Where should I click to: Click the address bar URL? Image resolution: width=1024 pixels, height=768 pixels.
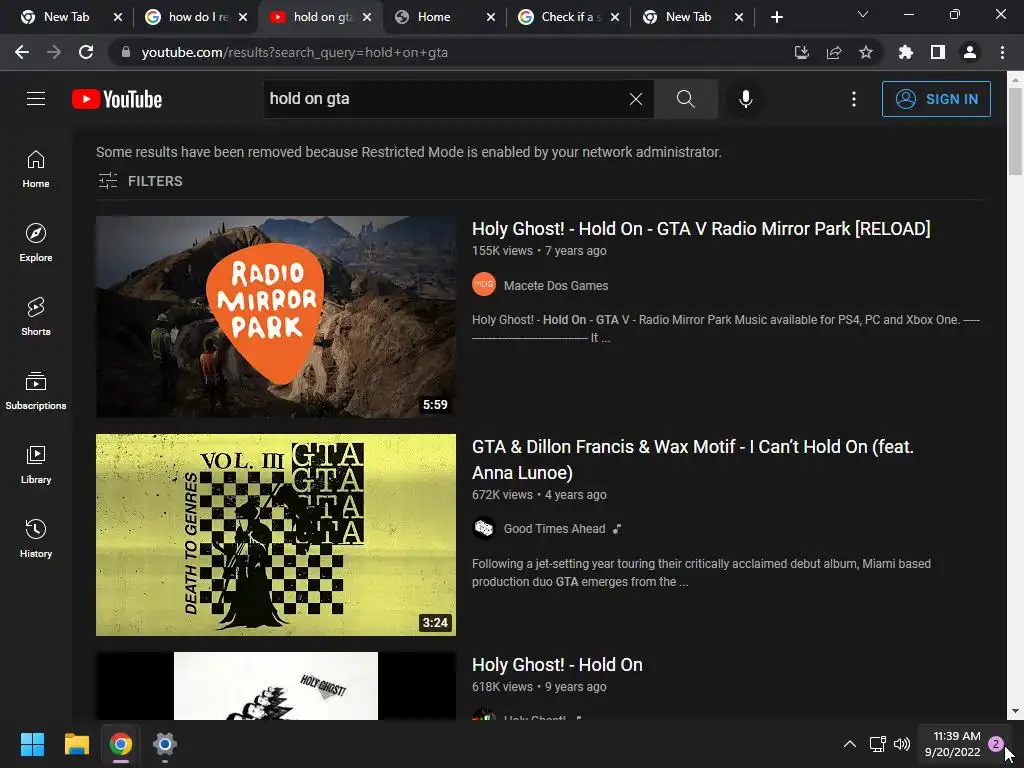pos(295,52)
